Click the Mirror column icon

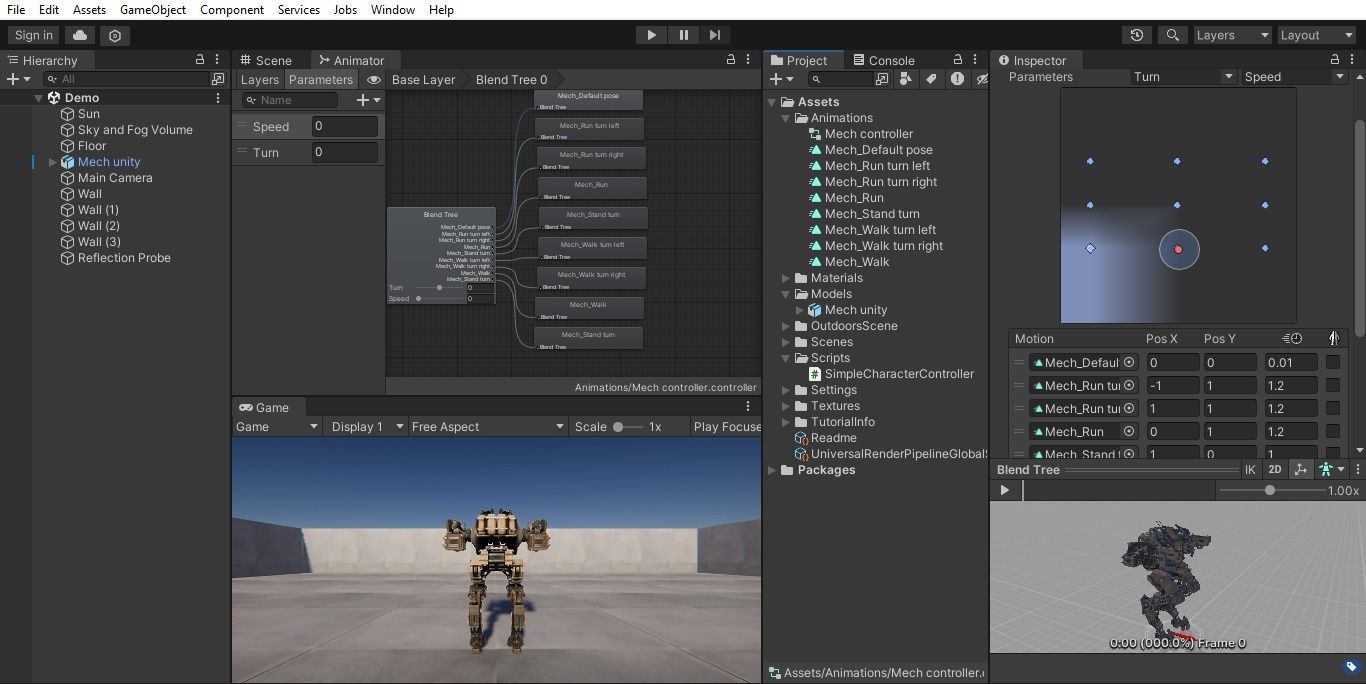click(1333, 338)
